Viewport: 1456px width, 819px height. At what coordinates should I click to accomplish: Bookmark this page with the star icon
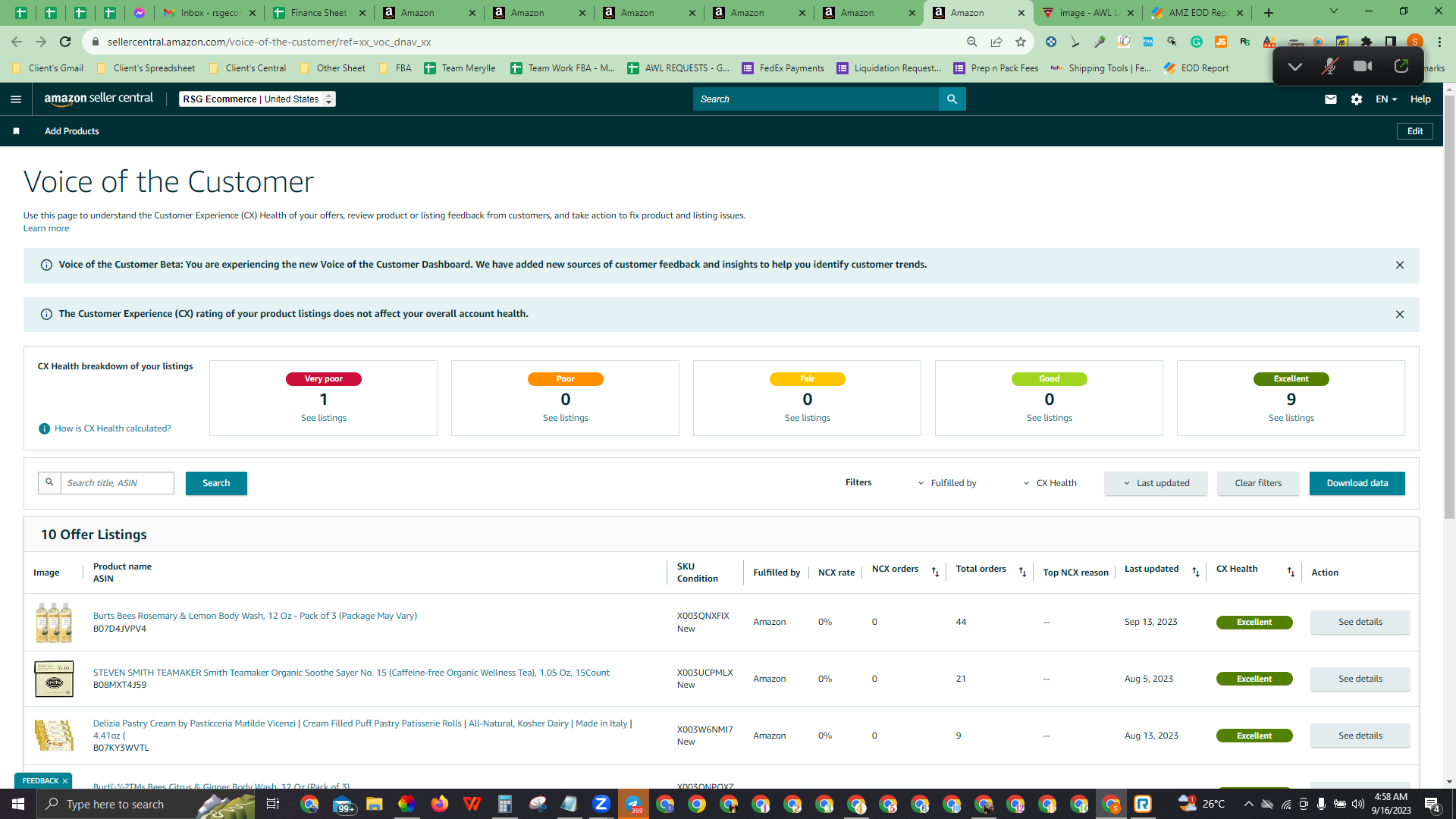coord(1021,42)
